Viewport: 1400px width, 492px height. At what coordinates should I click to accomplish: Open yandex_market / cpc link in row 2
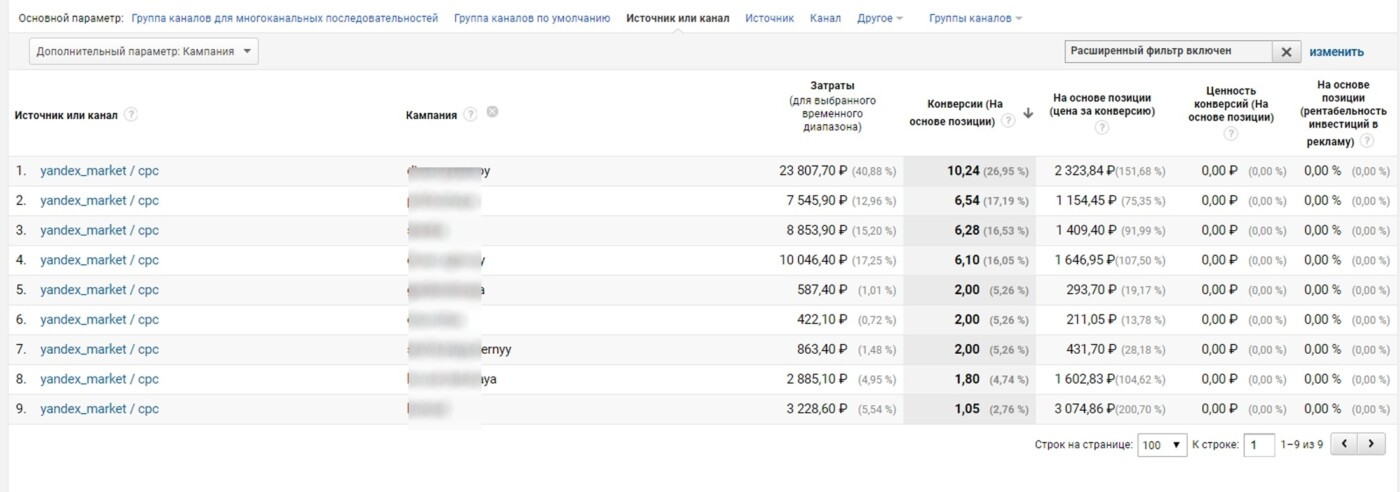pyautogui.click(x=99, y=201)
